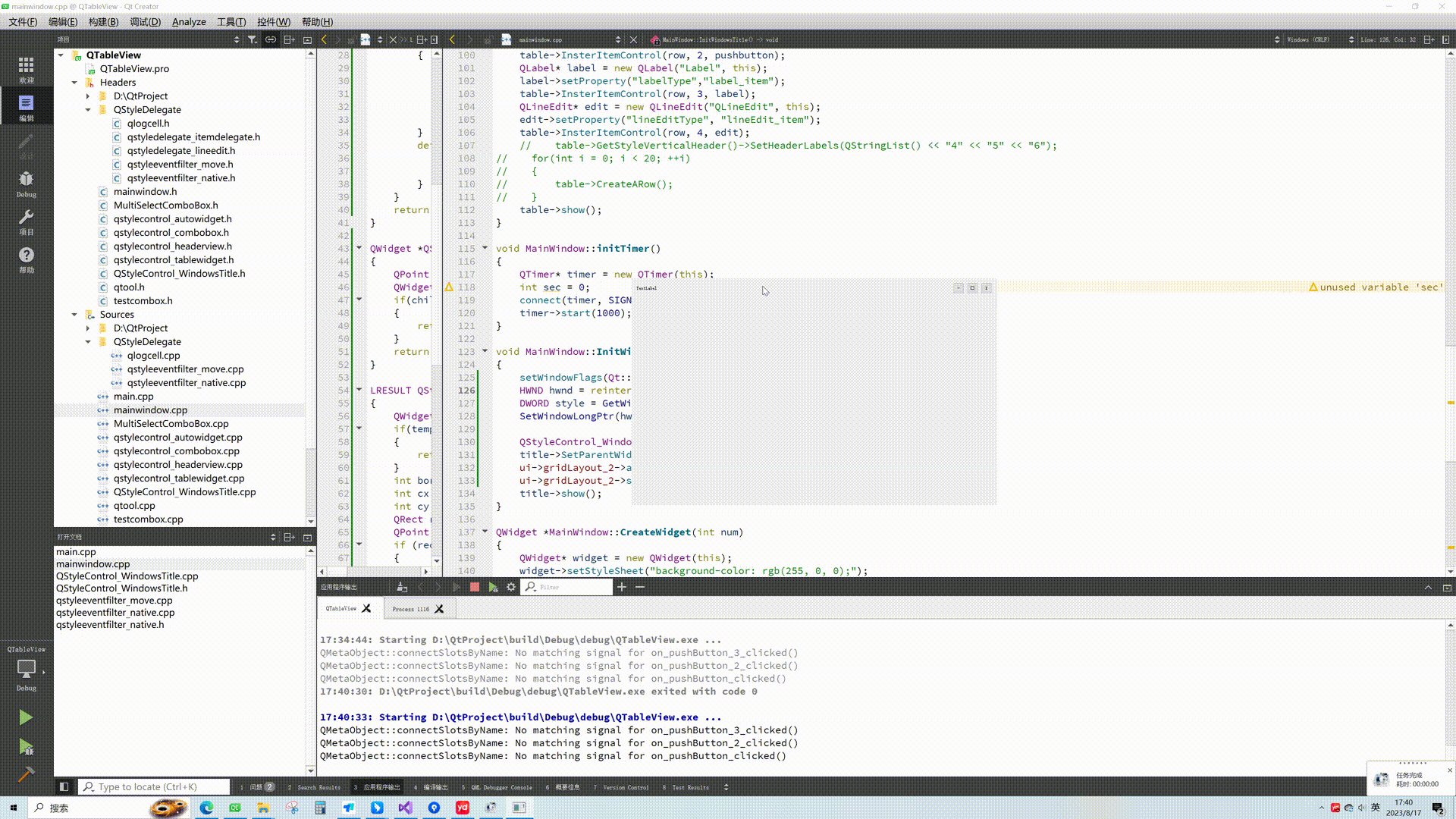The height and width of the screenshot is (819, 1456).
Task: Collapse the Headers folder in project tree
Action: (74, 82)
